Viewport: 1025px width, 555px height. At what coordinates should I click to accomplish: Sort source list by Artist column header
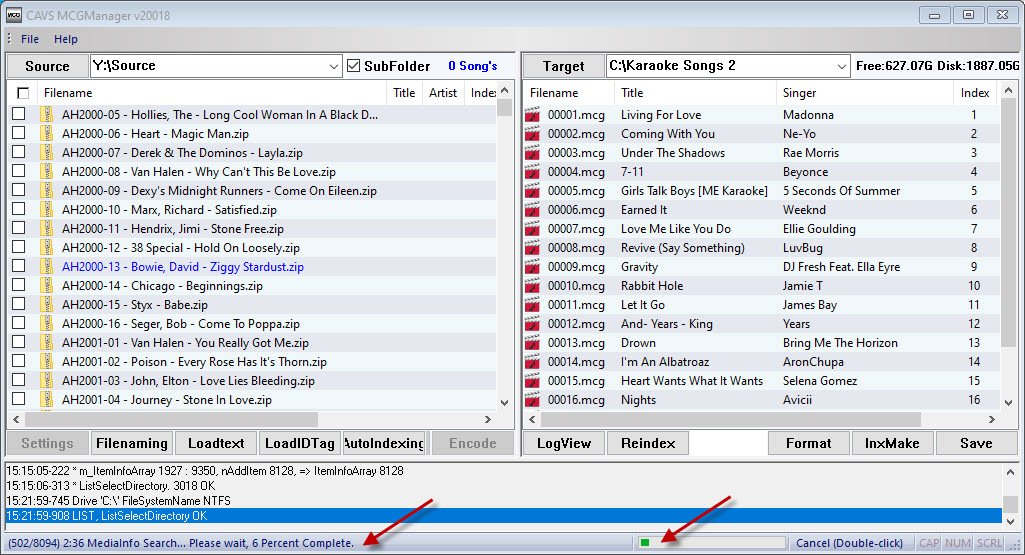click(x=443, y=93)
